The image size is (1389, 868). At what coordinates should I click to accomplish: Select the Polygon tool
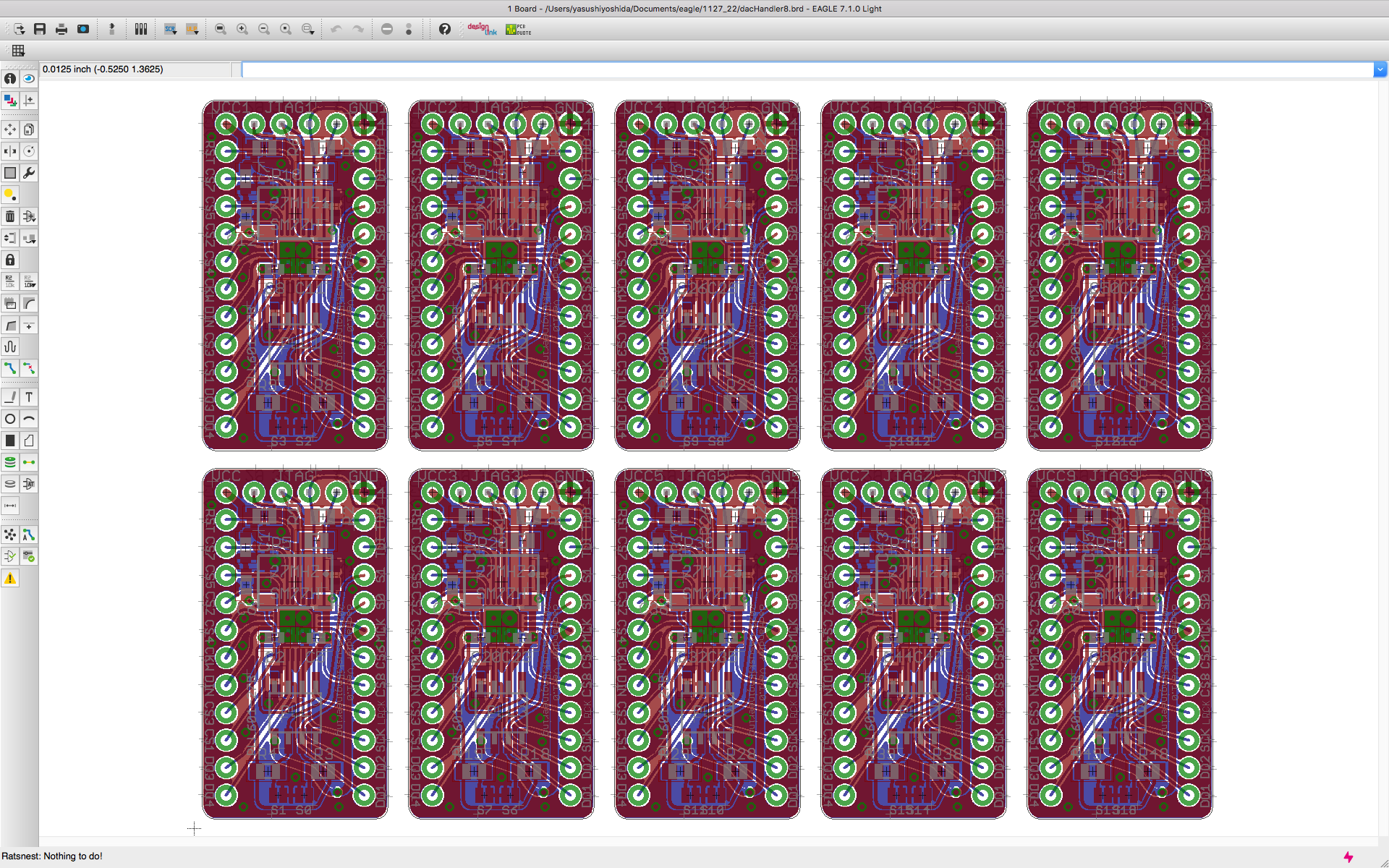pos(29,441)
